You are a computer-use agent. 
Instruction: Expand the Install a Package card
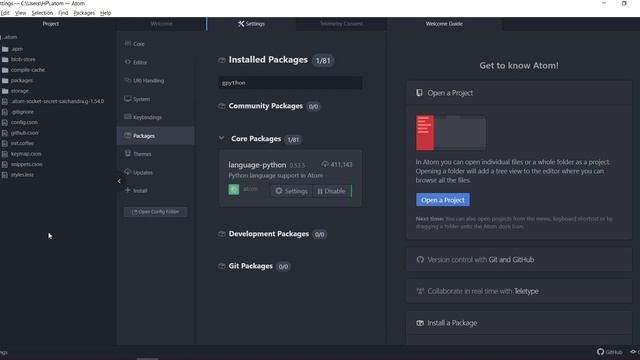click(519, 323)
